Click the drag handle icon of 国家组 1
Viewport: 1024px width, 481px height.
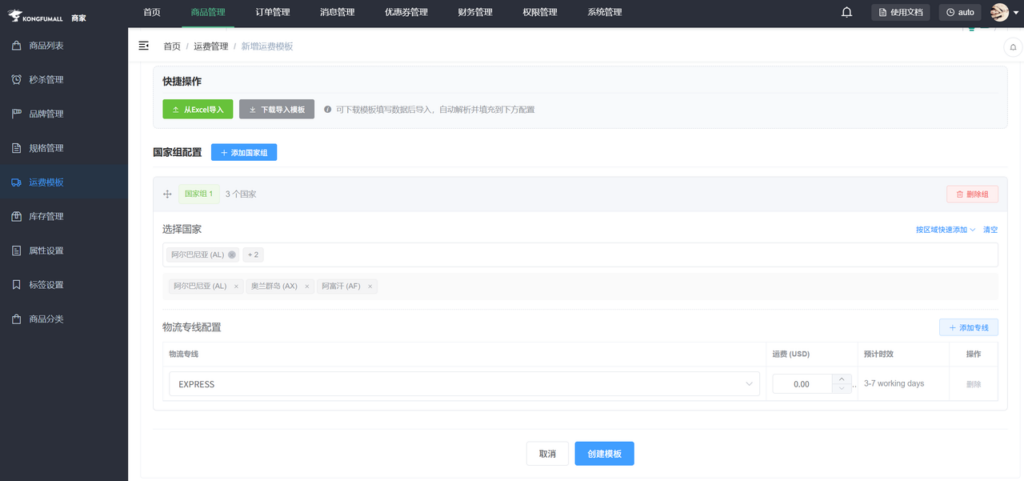(x=167, y=194)
